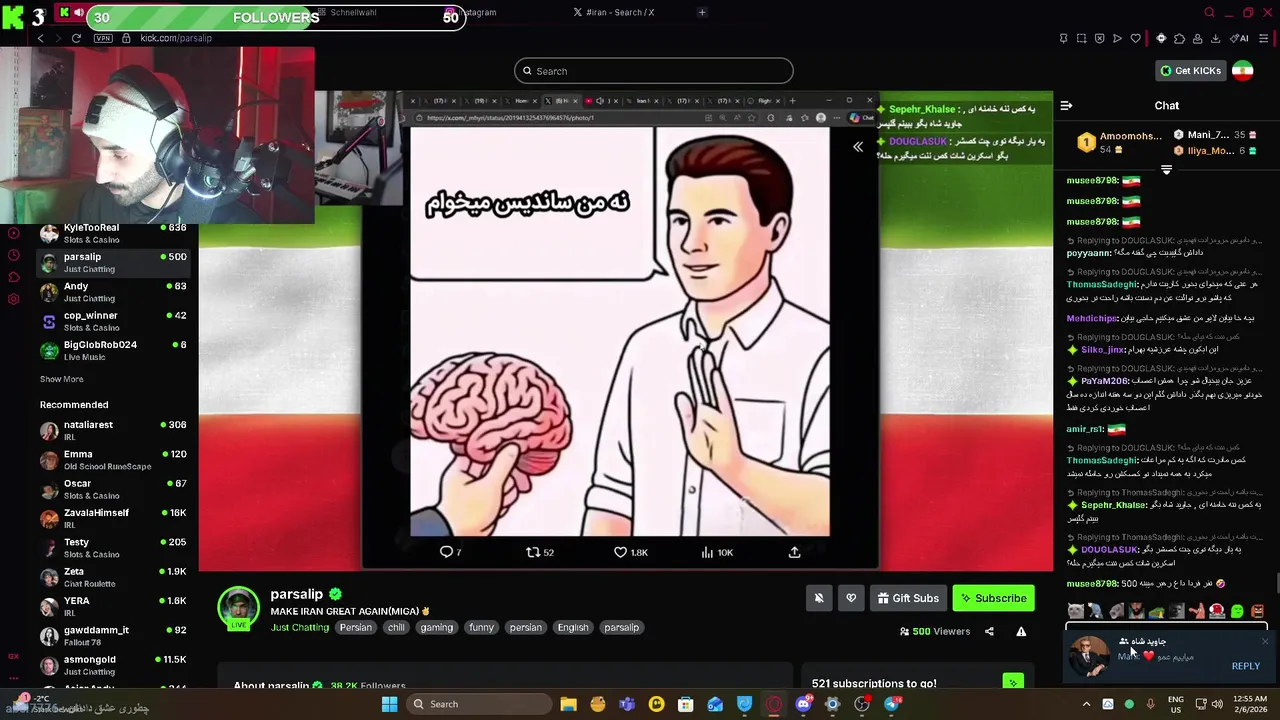1280x720 pixels.
Task: Click the gaming tag
Action: point(436,627)
